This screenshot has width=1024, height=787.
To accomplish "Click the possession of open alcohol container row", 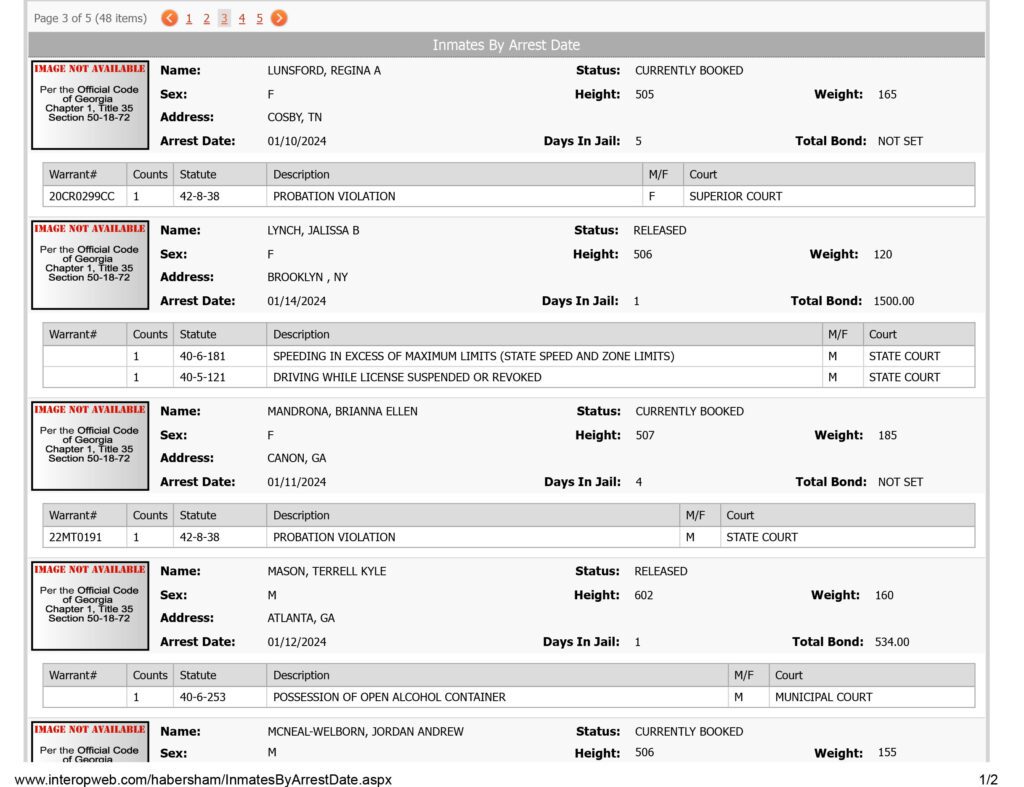I will (x=509, y=697).
